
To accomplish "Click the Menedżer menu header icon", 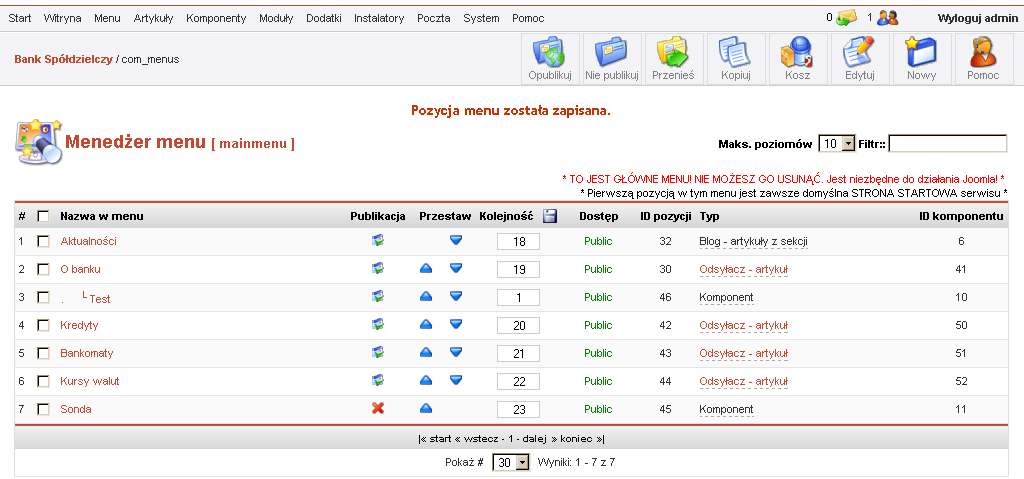I will (x=39, y=141).
